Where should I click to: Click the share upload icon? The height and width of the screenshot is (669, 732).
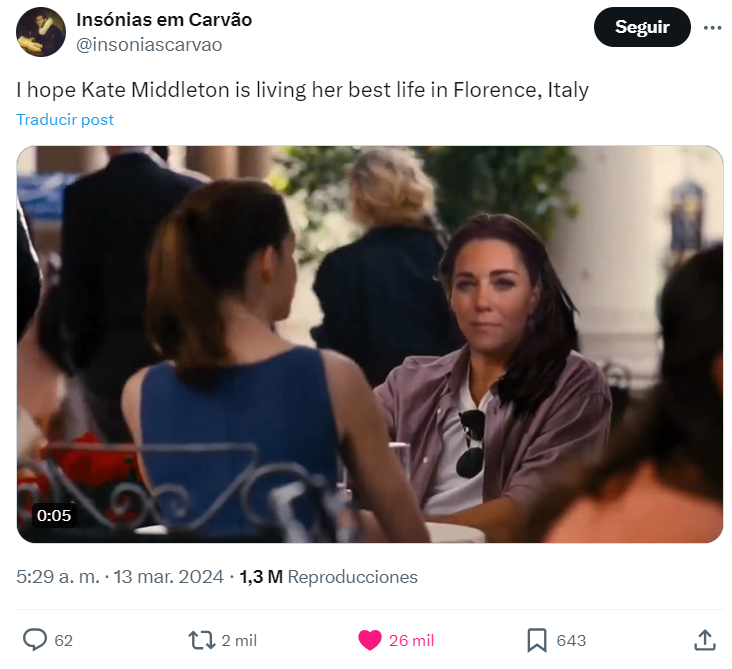tap(705, 640)
